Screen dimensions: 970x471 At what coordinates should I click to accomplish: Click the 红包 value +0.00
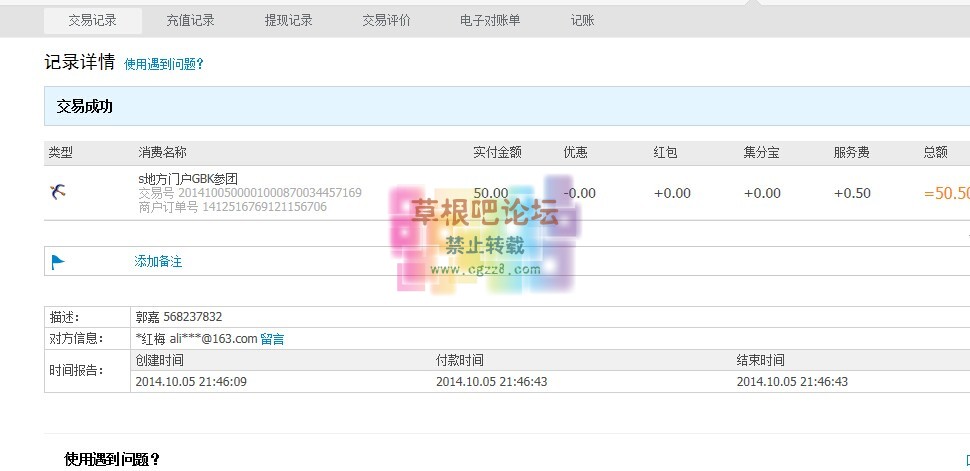(x=672, y=193)
